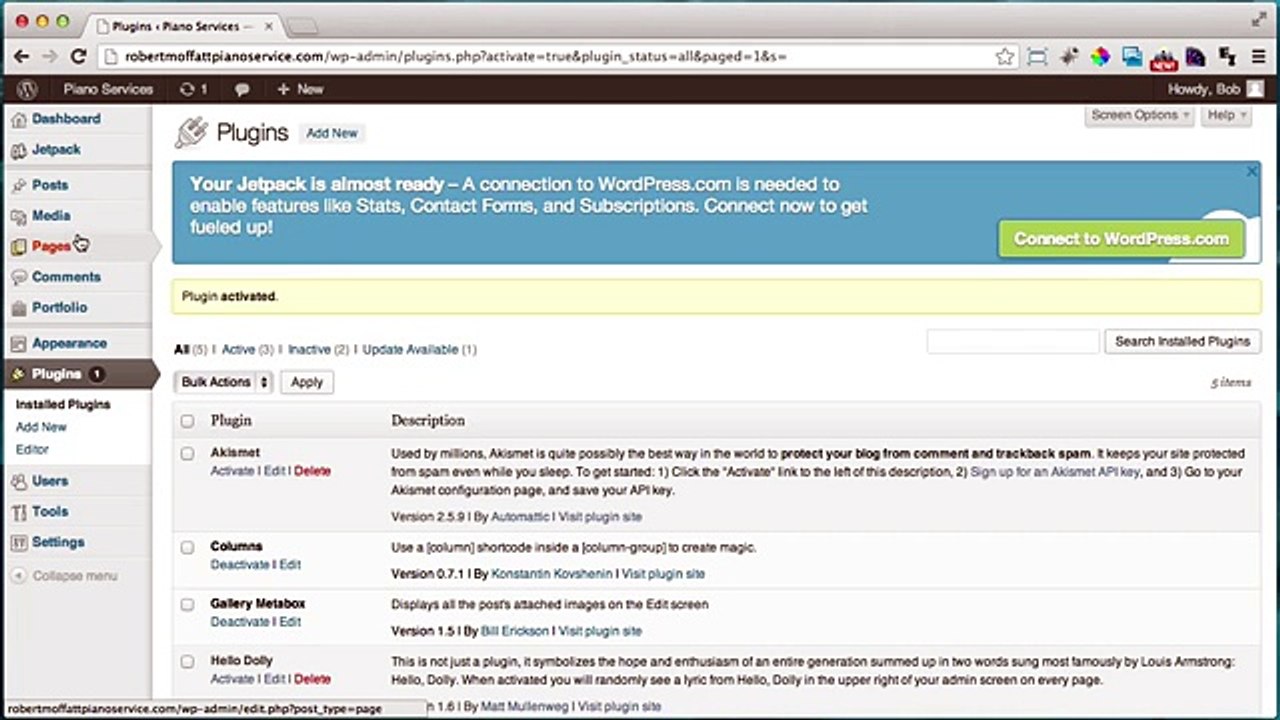Image resolution: width=1280 pixels, height=720 pixels.
Task: Reload the page with refresh icon
Action: [x=78, y=57]
